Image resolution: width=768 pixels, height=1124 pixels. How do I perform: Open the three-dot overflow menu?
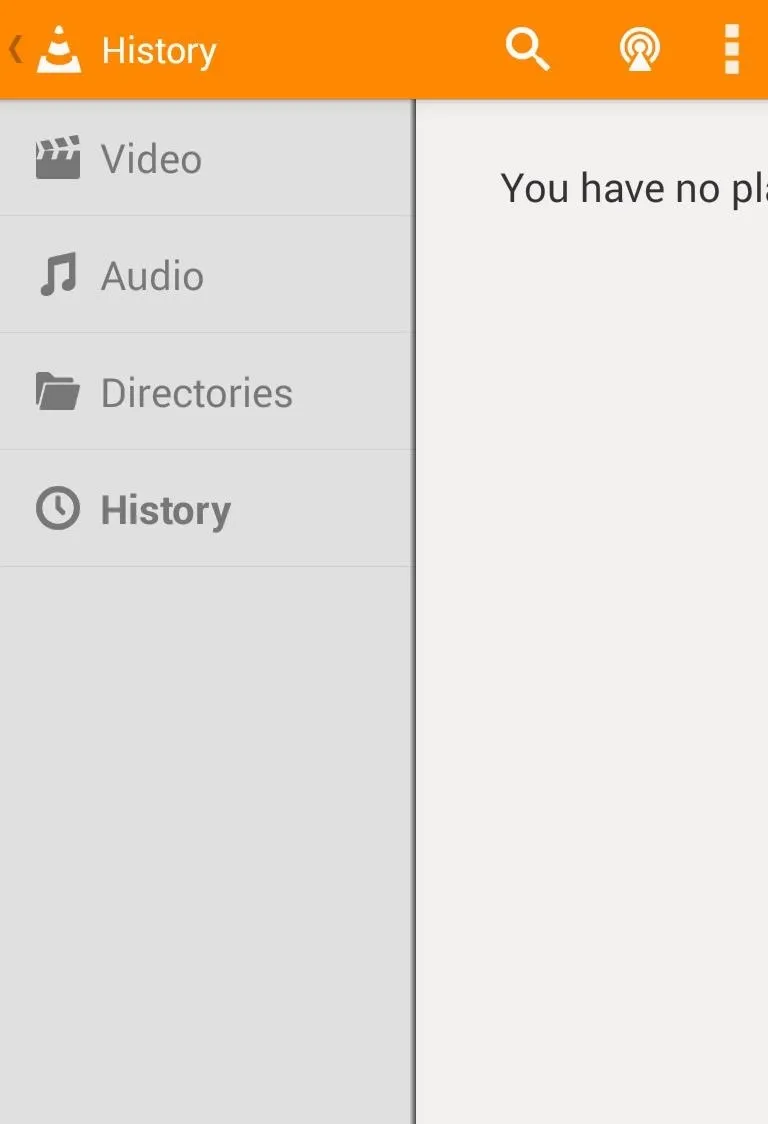(x=731, y=49)
